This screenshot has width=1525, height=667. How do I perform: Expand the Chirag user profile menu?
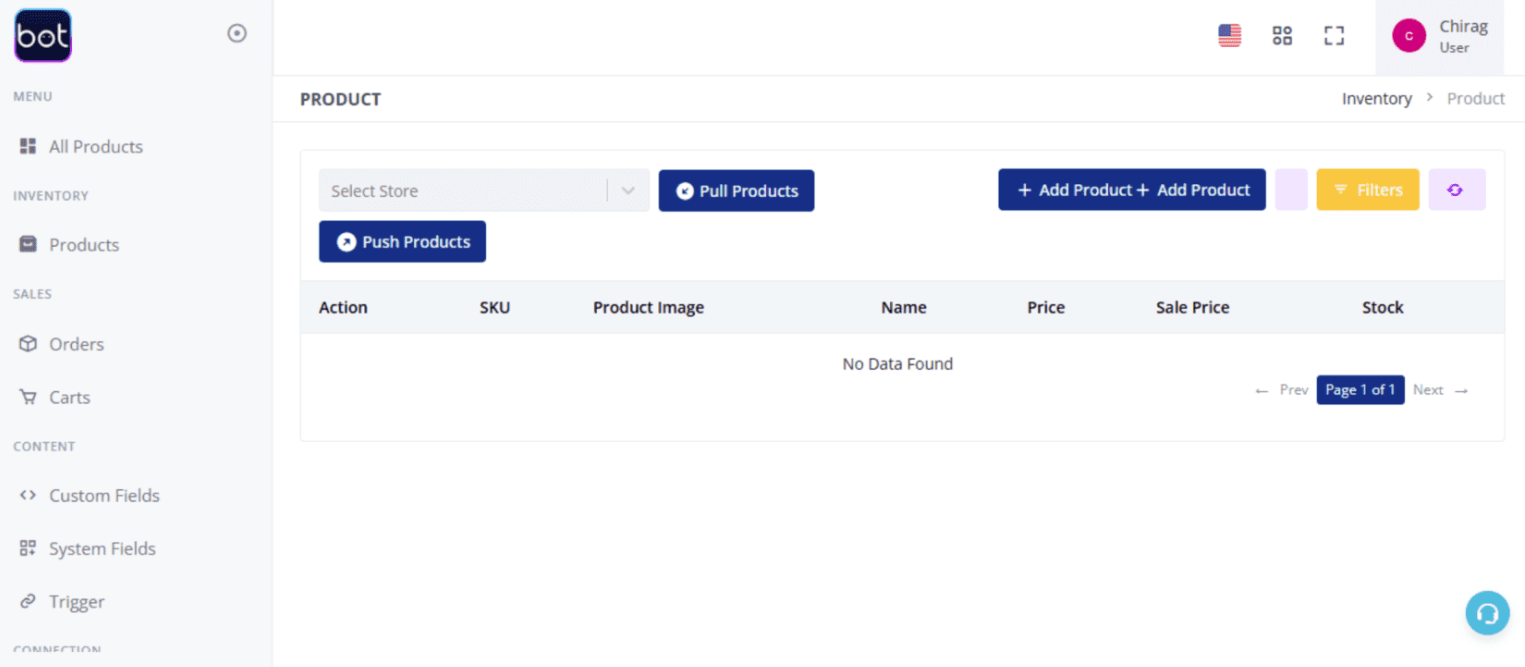[x=1440, y=36]
